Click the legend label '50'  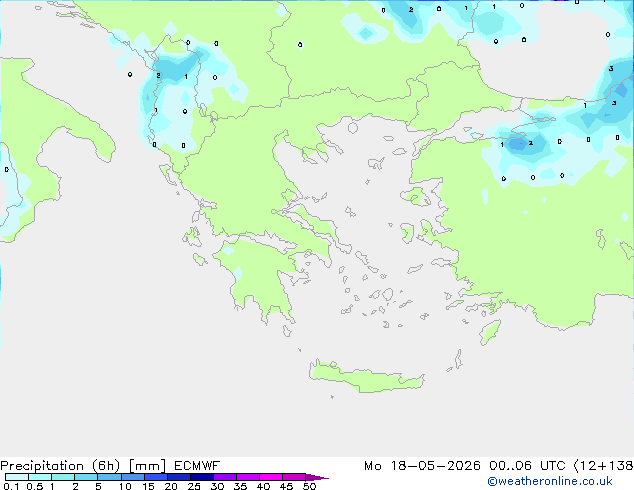[x=309, y=486]
